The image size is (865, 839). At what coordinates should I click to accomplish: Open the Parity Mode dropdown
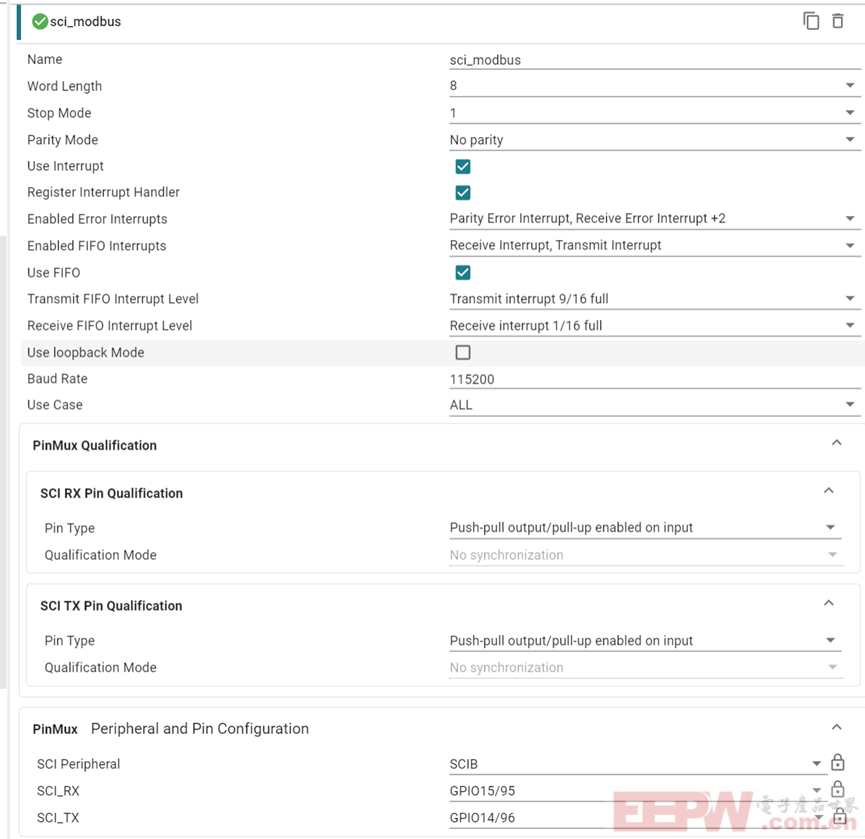pos(654,140)
